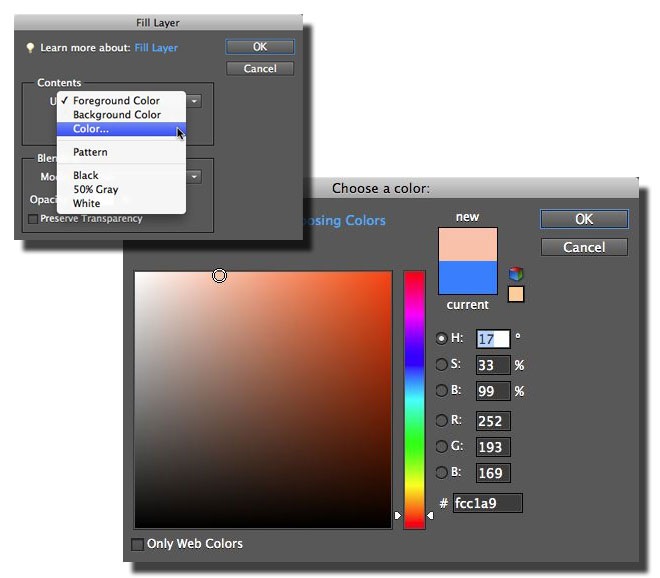This screenshot has height=578, width=660.
Task: Choose Foreground Color from the Use menu
Action: 121,101
